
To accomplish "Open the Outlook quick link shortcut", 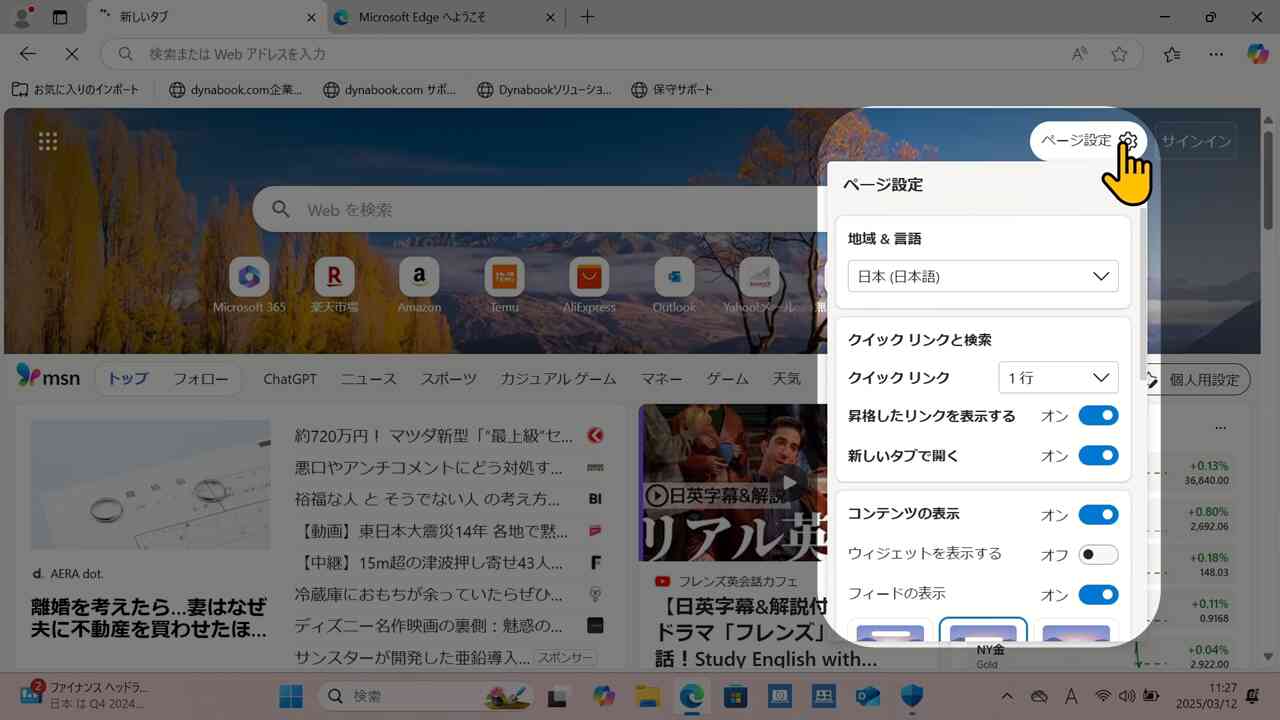I will coord(673,277).
